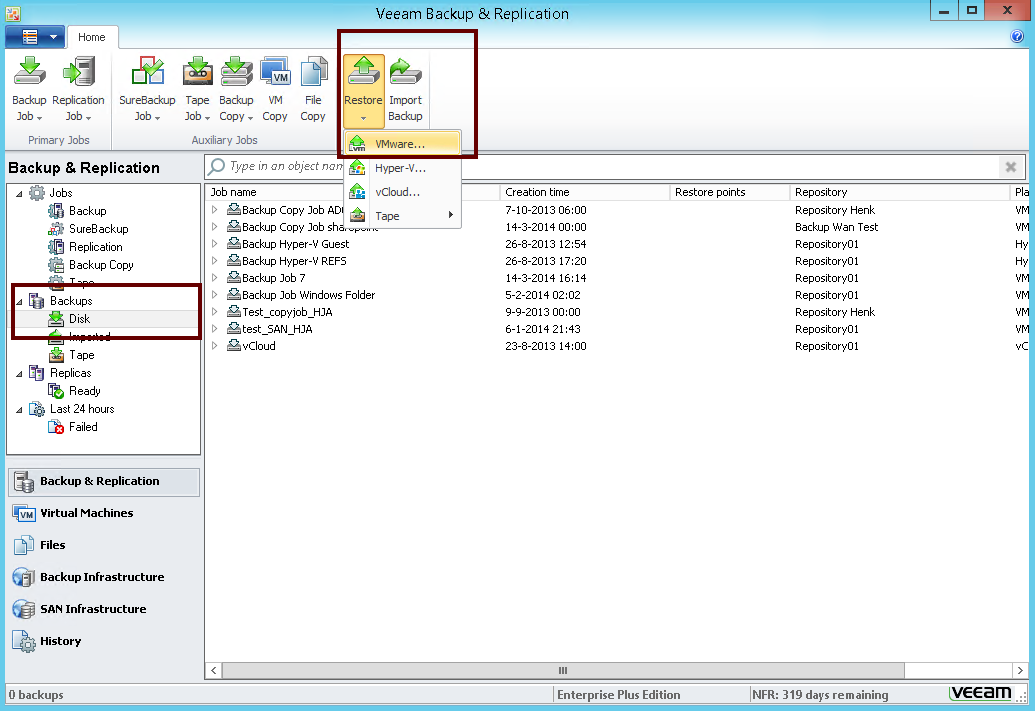The width and height of the screenshot is (1035, 711).
Task: Start File Copy from the ribbon
Action: pyautogui.click(x=313, y=89)
